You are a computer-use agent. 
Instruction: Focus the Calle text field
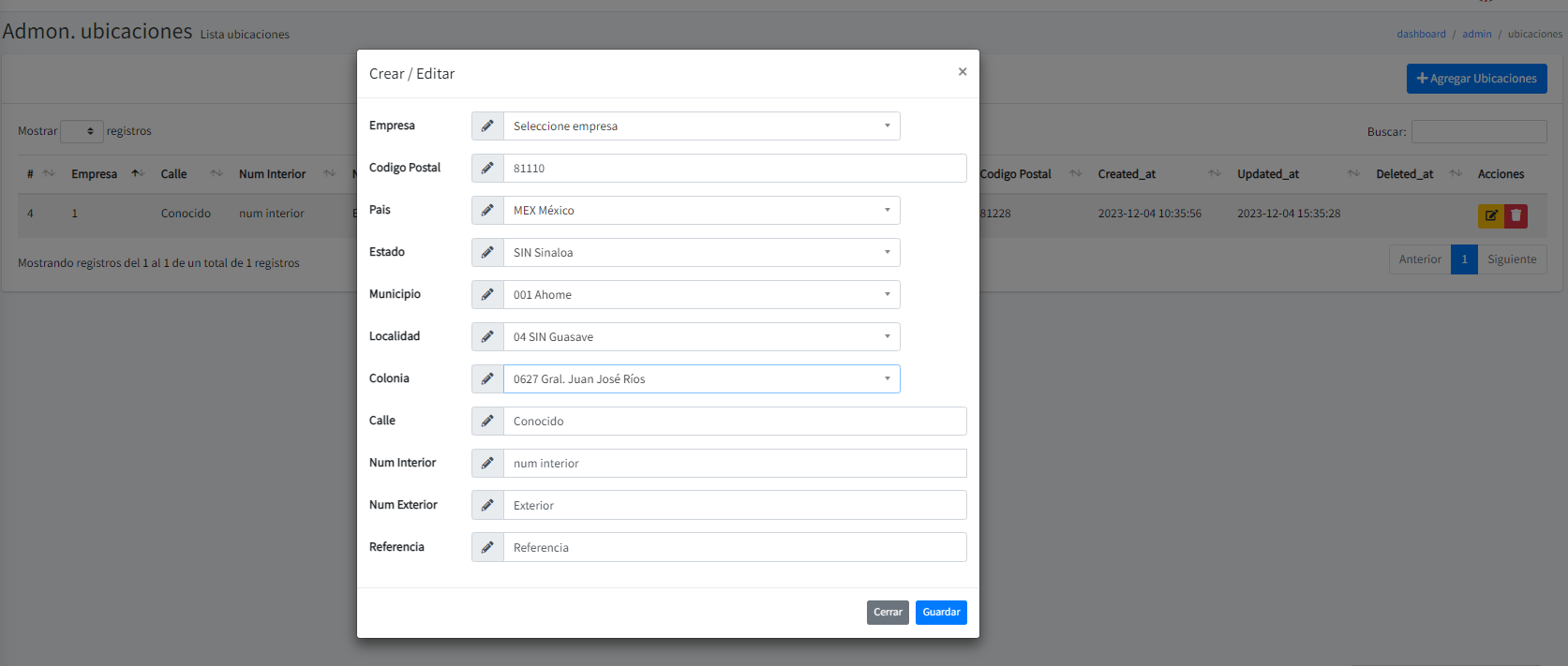(x=735, y=422)
